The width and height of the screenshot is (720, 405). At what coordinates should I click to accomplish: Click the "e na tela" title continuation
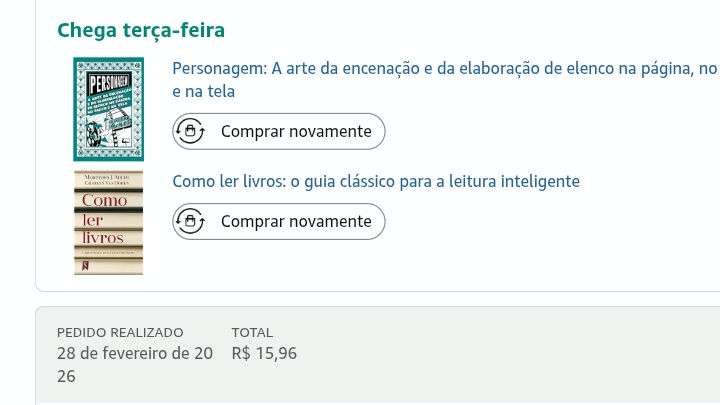coord(203,91)
